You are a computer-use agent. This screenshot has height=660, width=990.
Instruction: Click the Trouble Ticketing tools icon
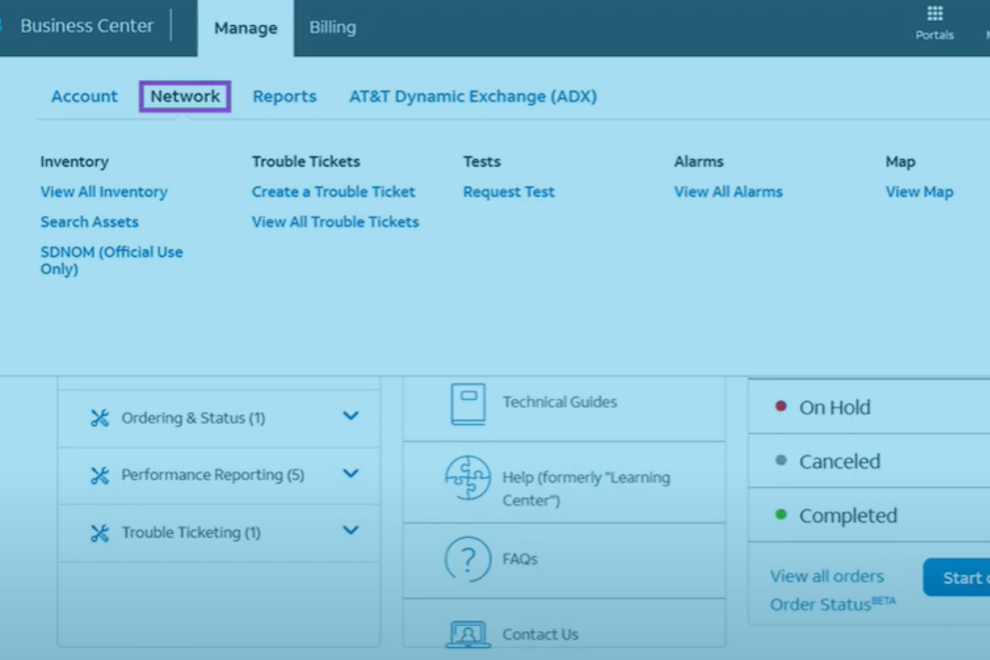(100, 533)
